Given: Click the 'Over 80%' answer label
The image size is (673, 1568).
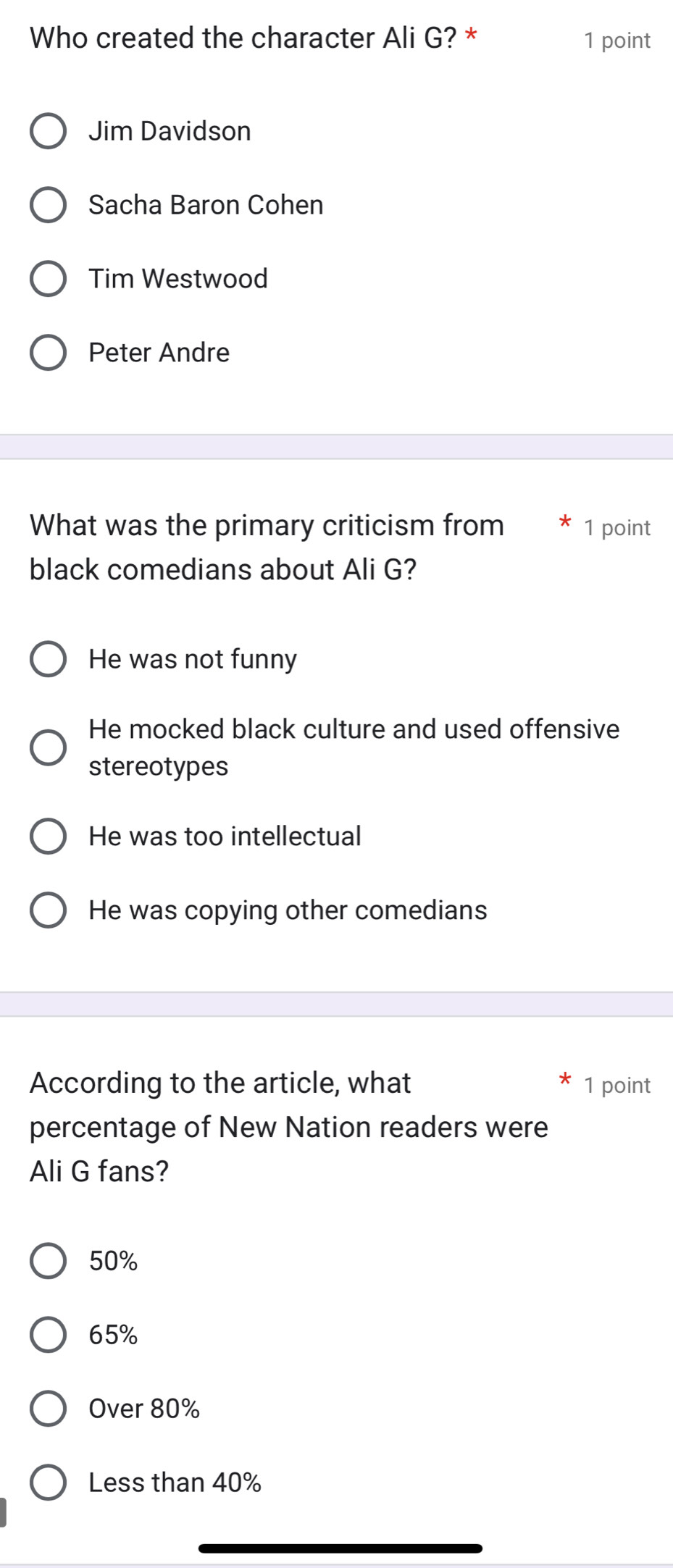Looking at the screenshot, I should 144,1409.
